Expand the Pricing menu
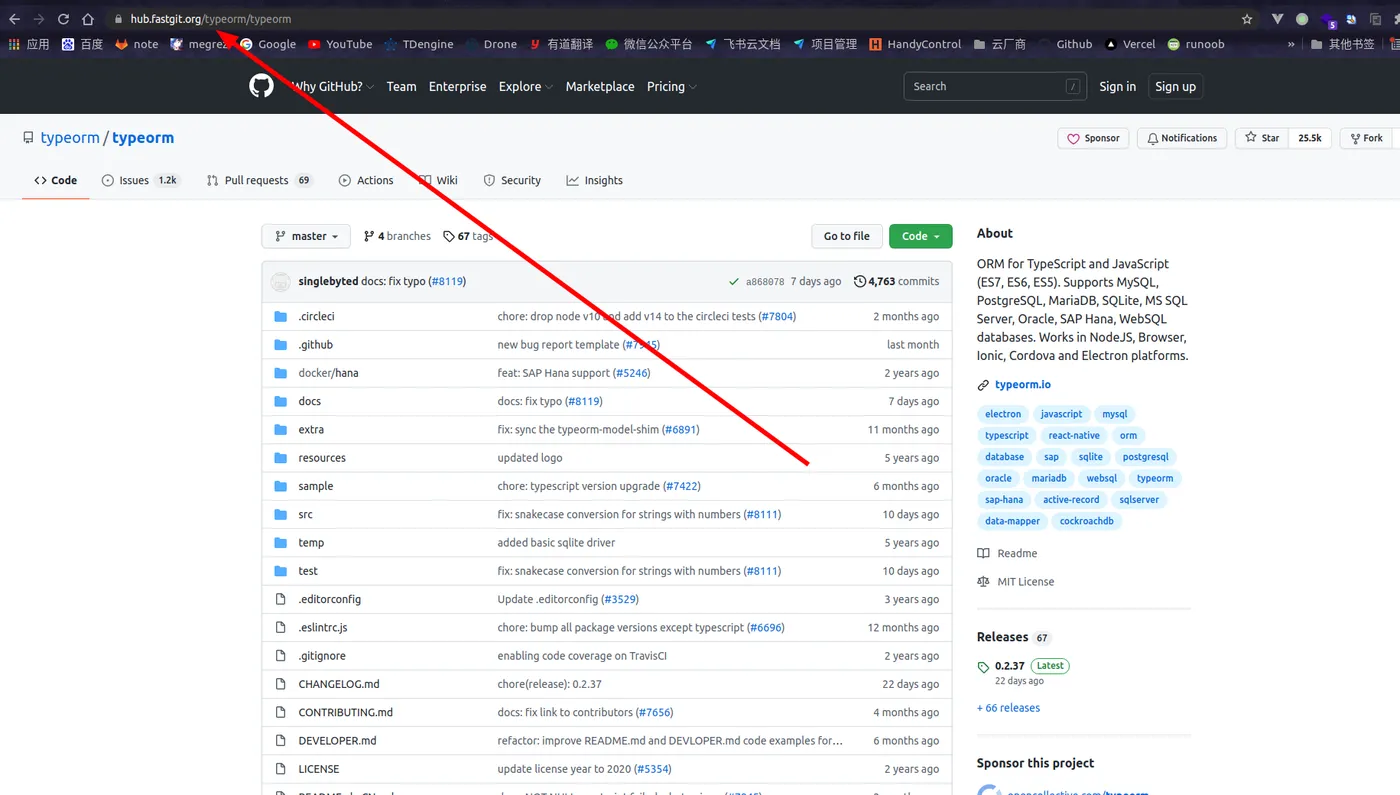 (672, 87)
